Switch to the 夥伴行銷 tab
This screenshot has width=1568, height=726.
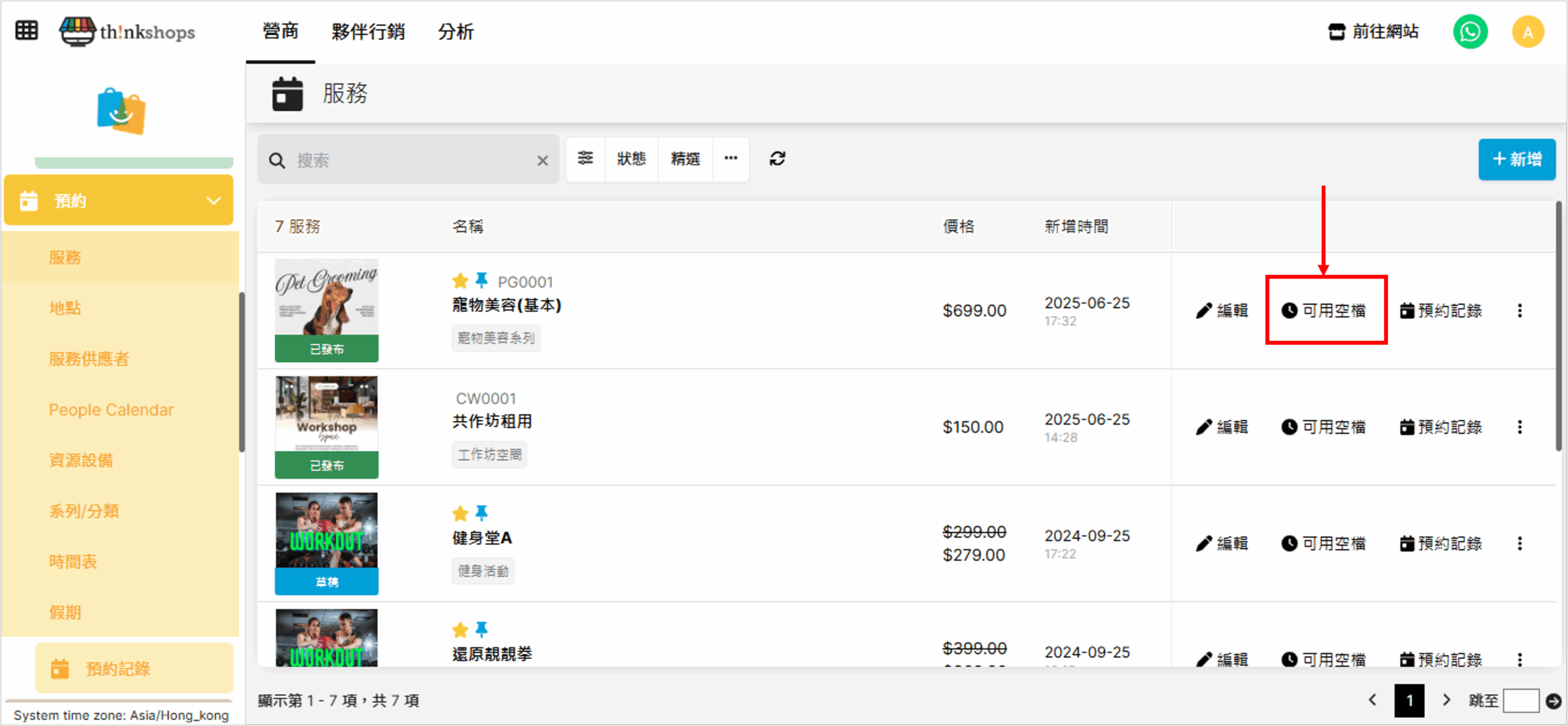pyautogui.click(x=368, y=32)
